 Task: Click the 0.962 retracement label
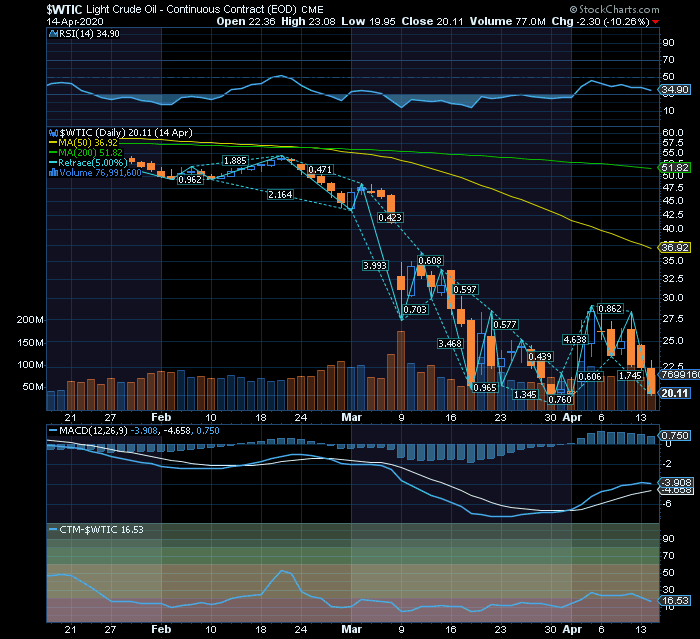(190, 180)
